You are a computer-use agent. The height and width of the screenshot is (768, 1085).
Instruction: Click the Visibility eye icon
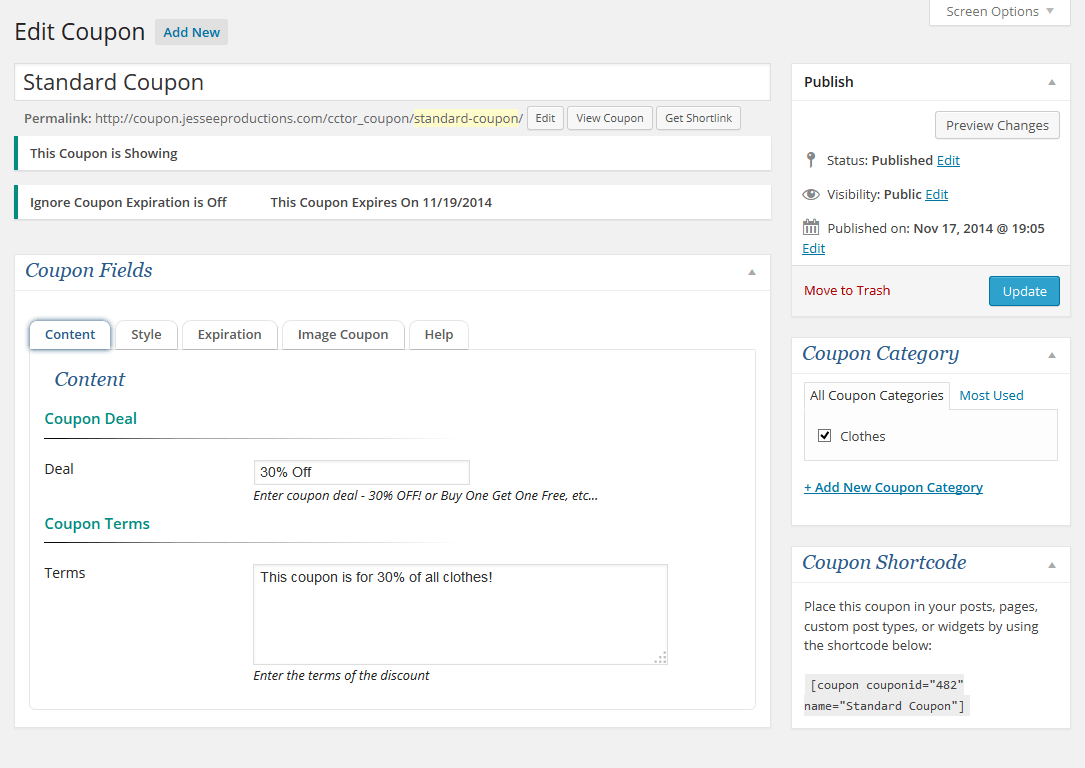[811, 194]
